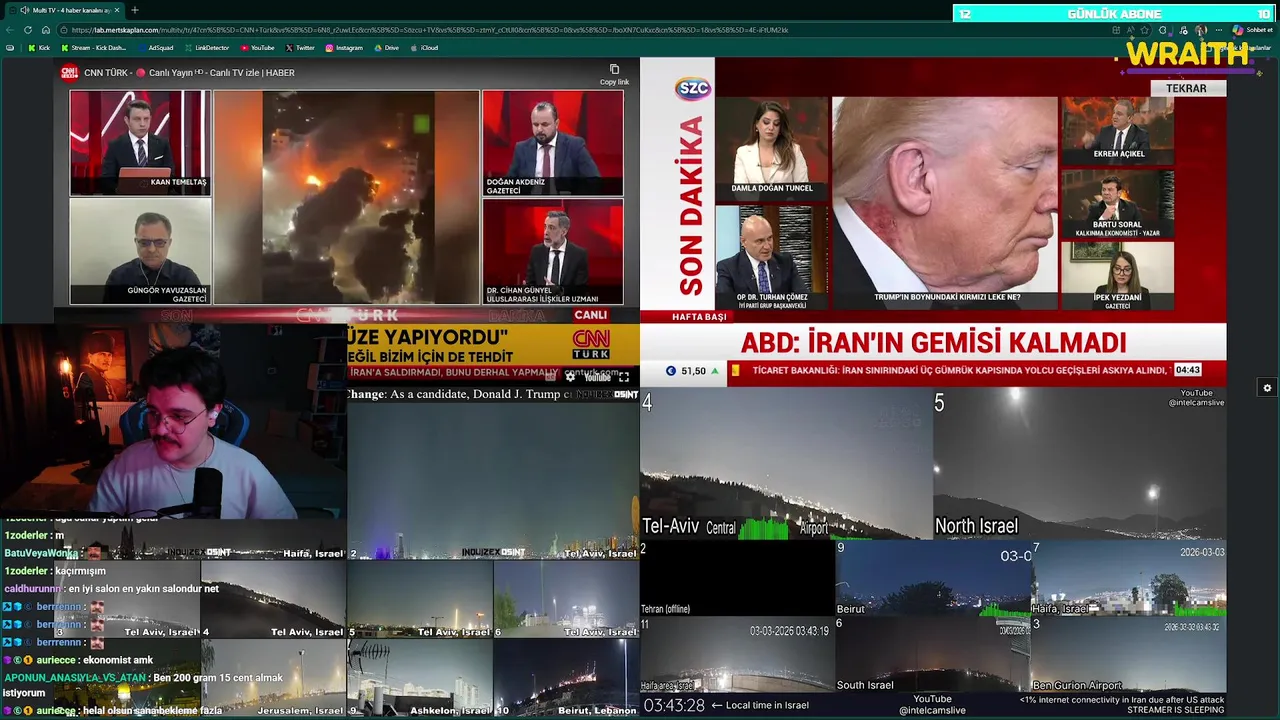Click CNN Türk channel logo in video header

tap(69, 72)
